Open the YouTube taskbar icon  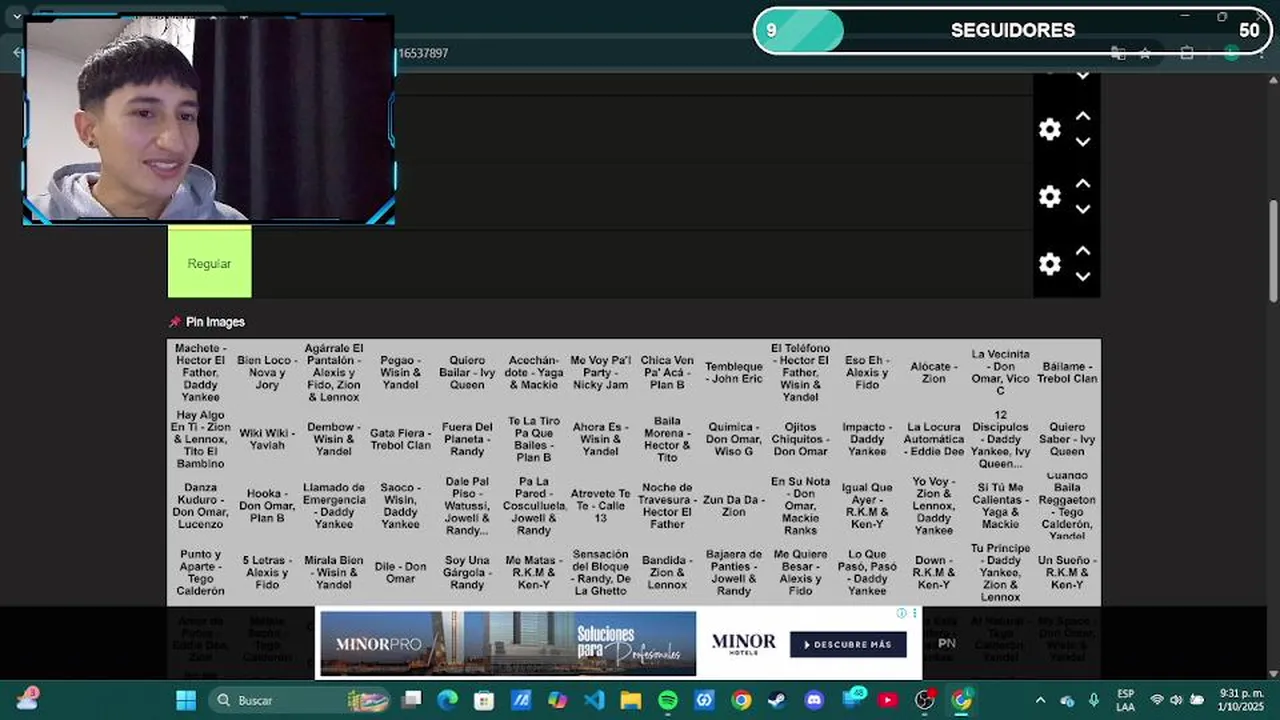click(x=888, y=700)
